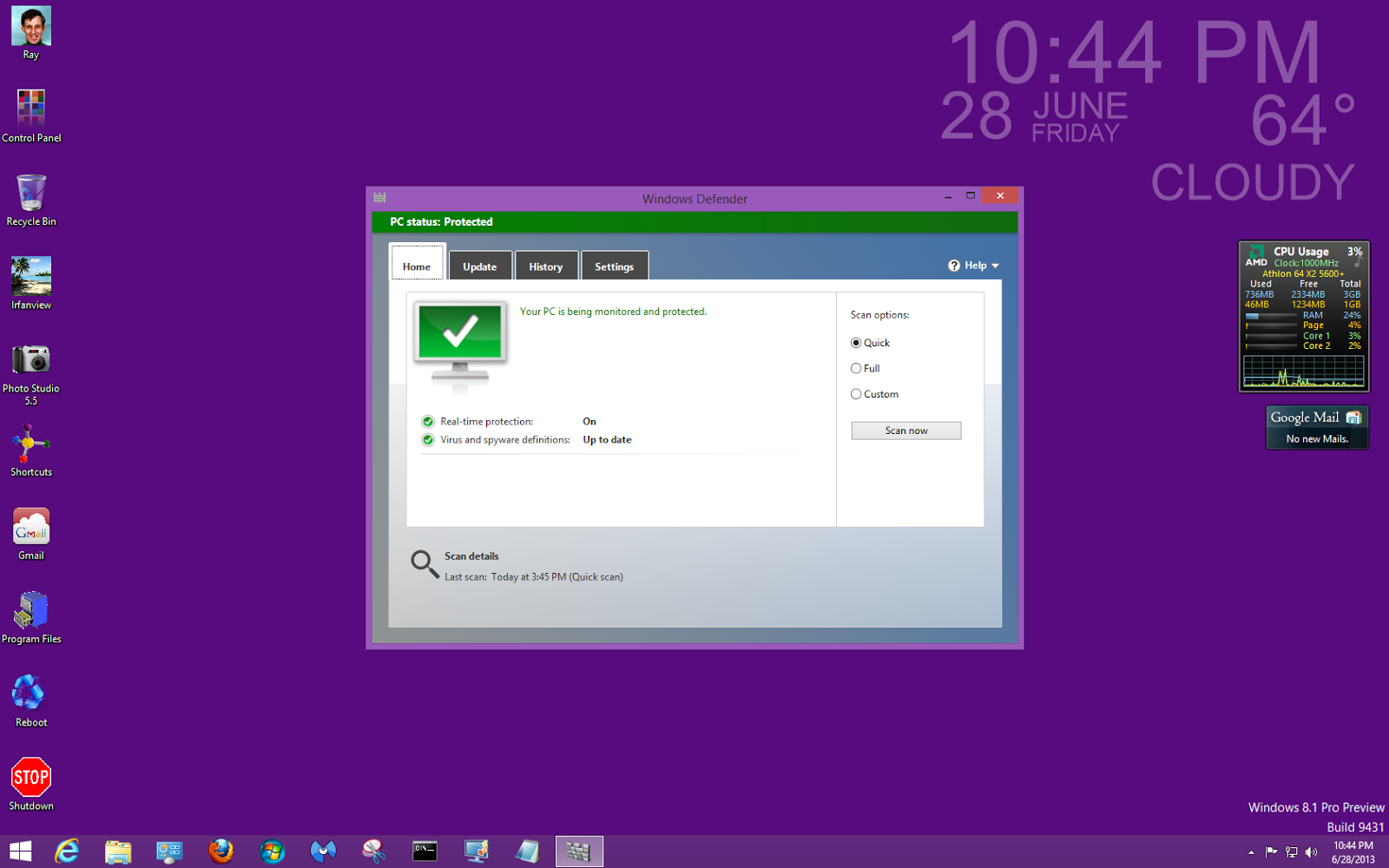Expand the Help dropdown arrow
The width and height of the screenshot is (1389, 868).
pyautogui.click(x=995, y=266)
